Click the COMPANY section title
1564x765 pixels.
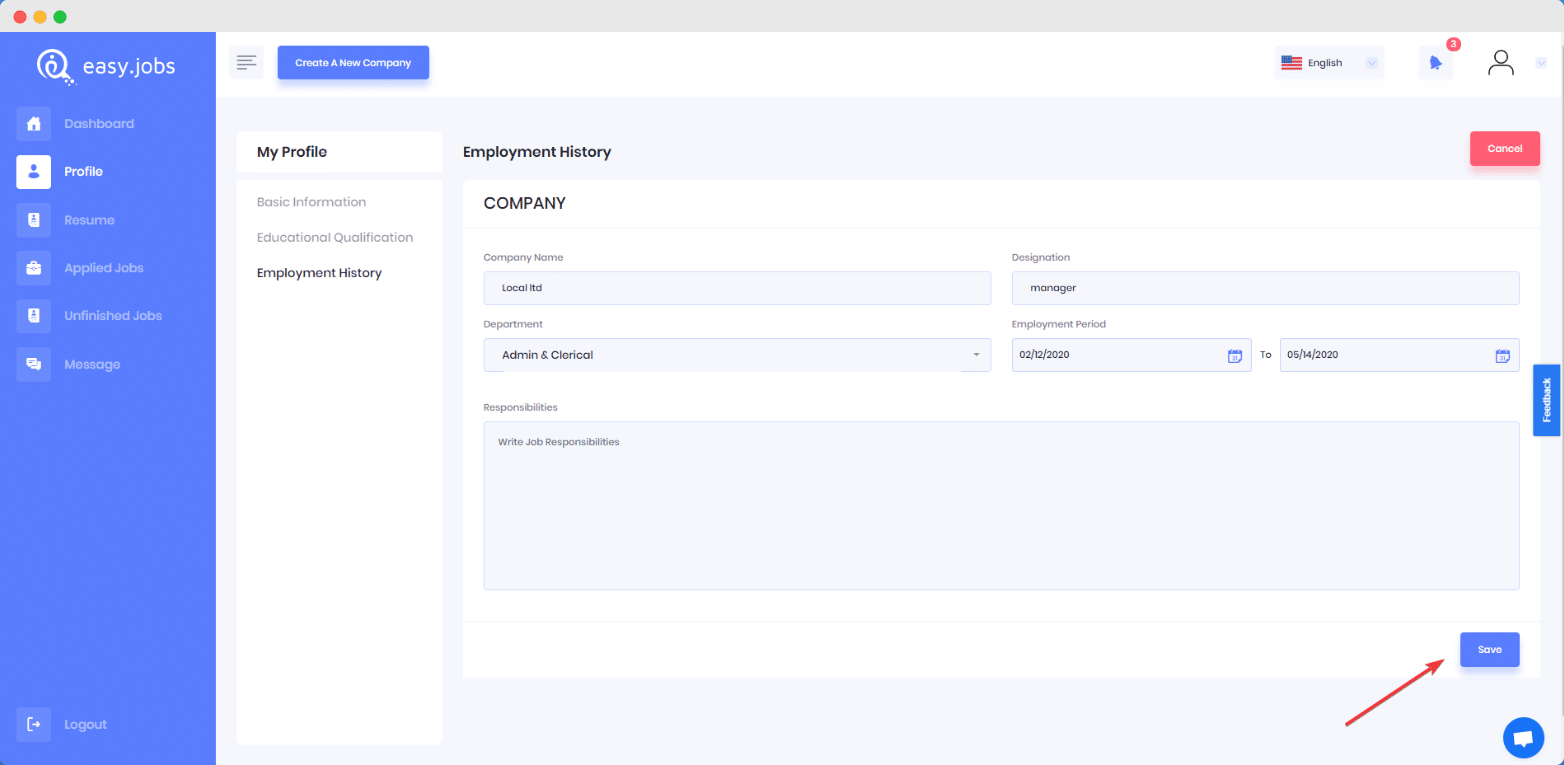click(x=525, y=203)
